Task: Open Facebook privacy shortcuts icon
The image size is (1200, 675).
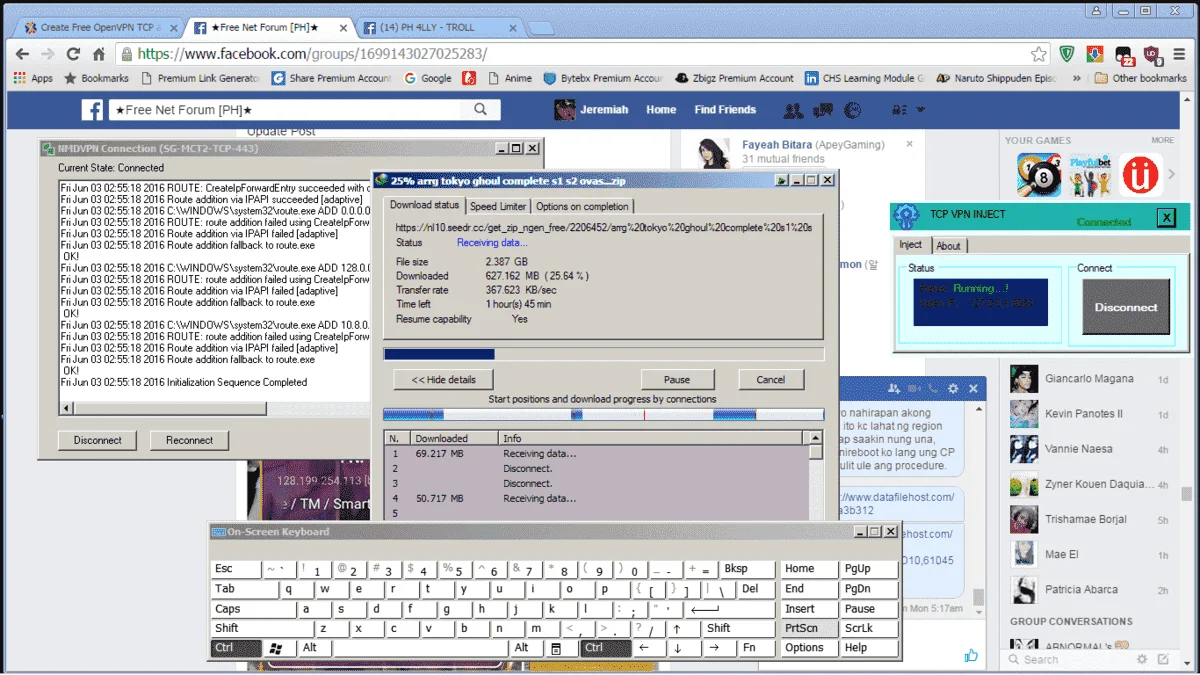Action: tap(899, 110)
